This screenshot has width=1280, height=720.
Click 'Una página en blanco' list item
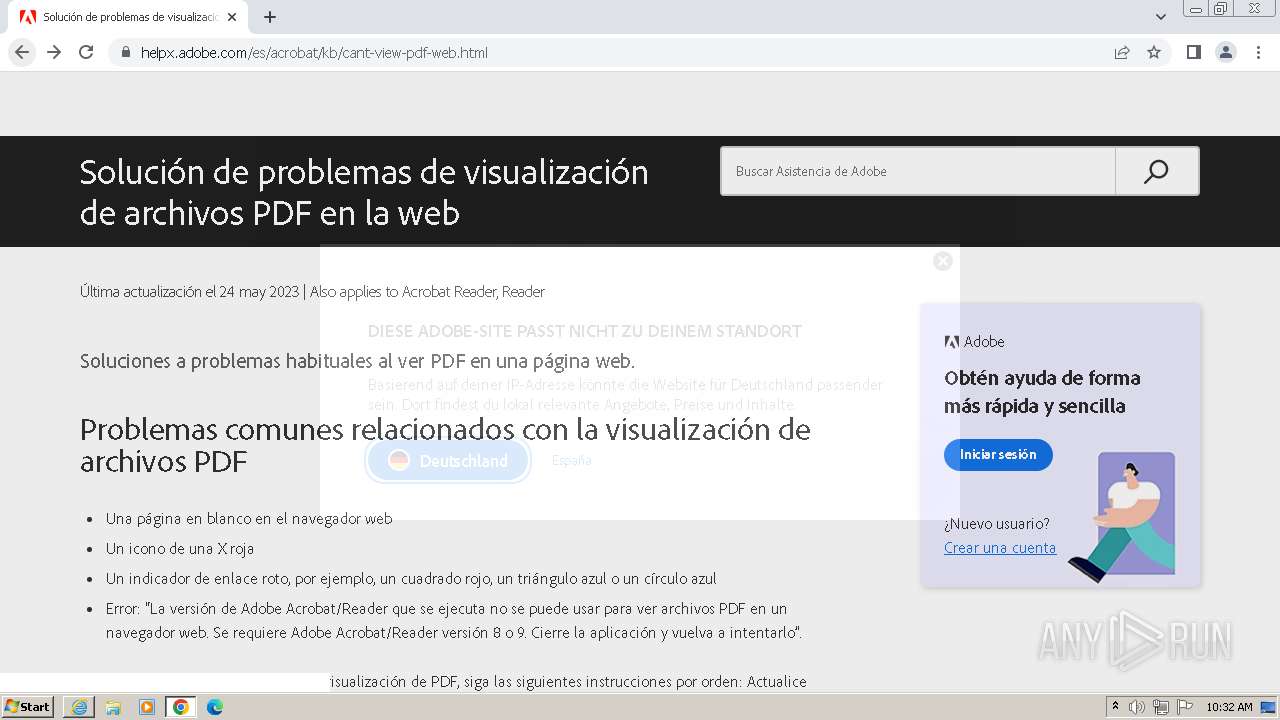tap(249, 518)
